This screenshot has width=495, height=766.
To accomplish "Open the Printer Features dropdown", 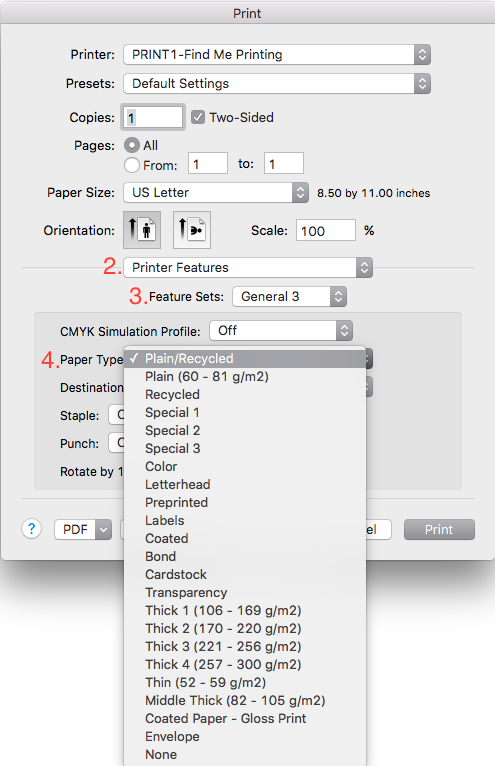I will click(x=248, y=268).
